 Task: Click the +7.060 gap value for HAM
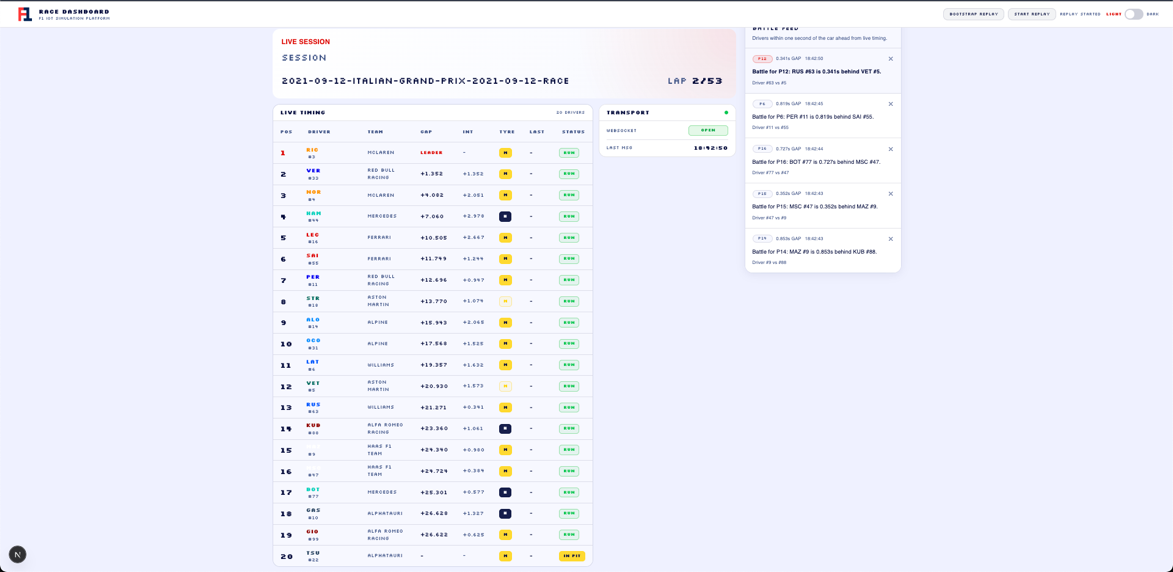click(433, 216)
